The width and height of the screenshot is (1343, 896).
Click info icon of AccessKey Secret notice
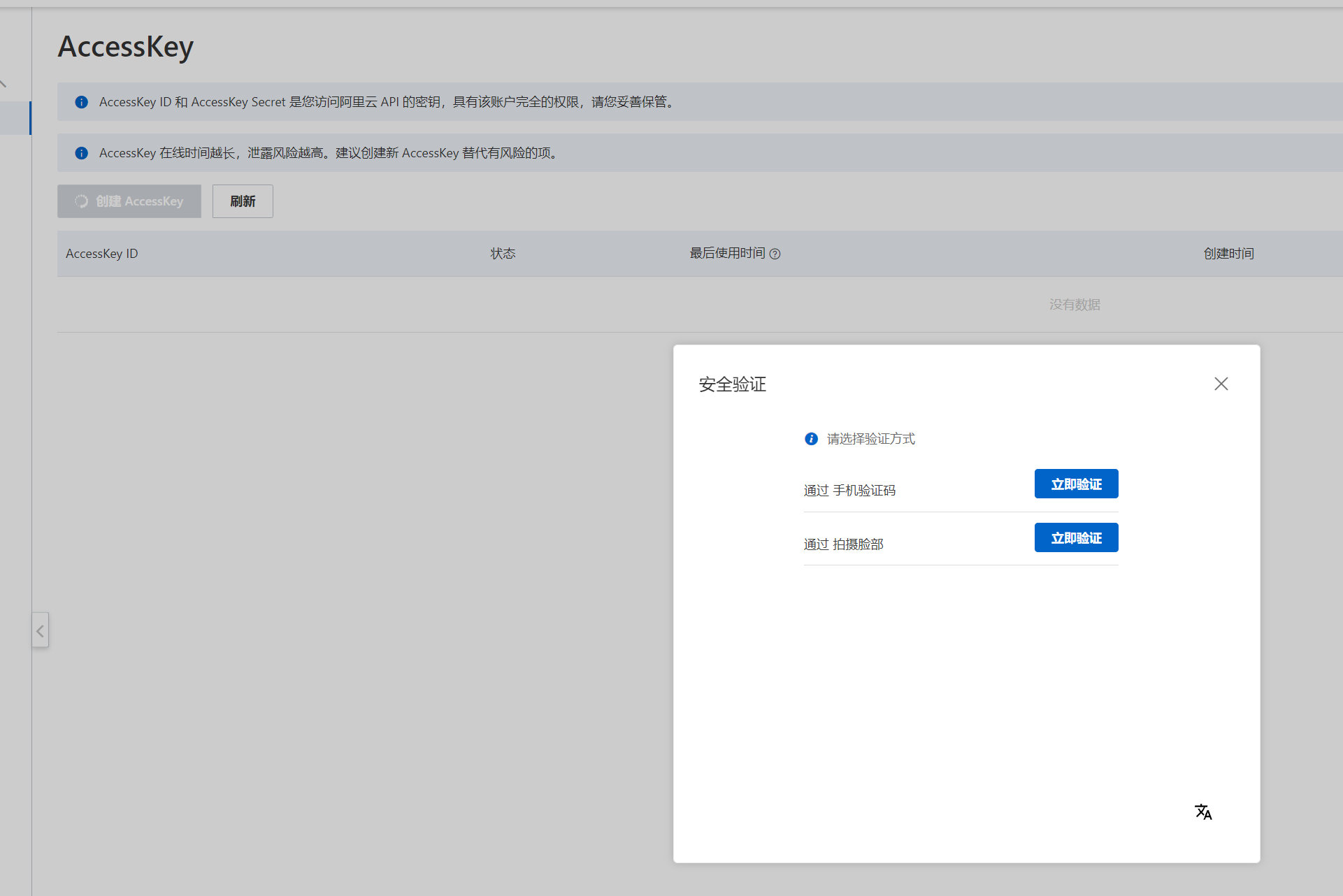point(82,102)
